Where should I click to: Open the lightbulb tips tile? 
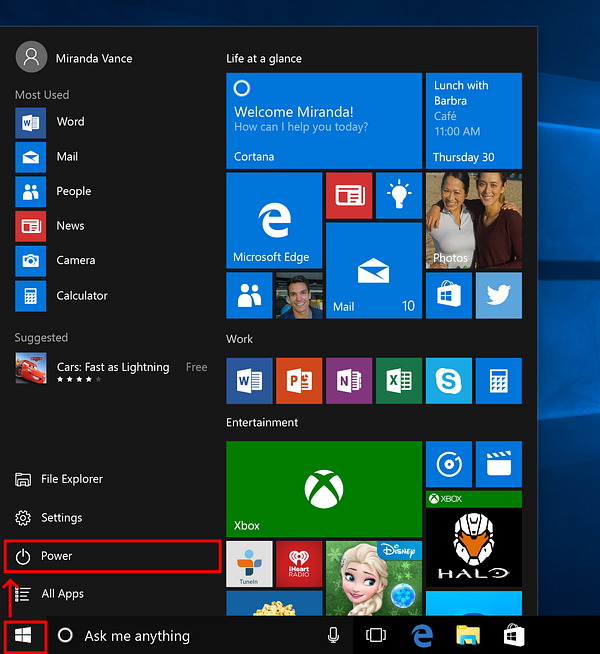399,196
